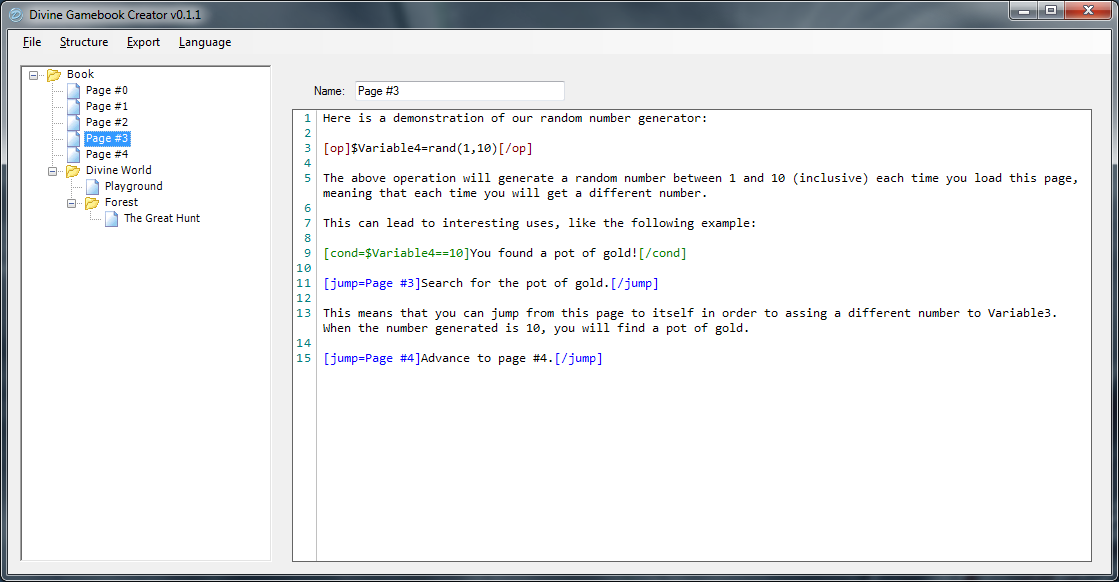Collapse the Forest folder node

(73, 202)
